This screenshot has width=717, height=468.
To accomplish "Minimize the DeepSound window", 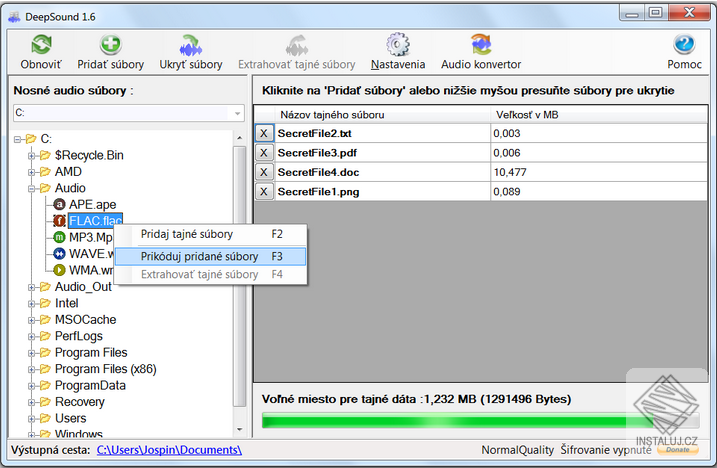I will click(632, 13).
